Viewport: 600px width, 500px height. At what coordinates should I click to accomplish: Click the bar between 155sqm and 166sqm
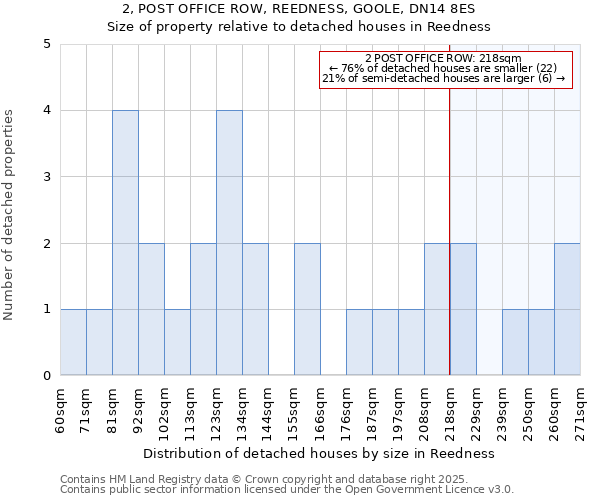(307, 309)
